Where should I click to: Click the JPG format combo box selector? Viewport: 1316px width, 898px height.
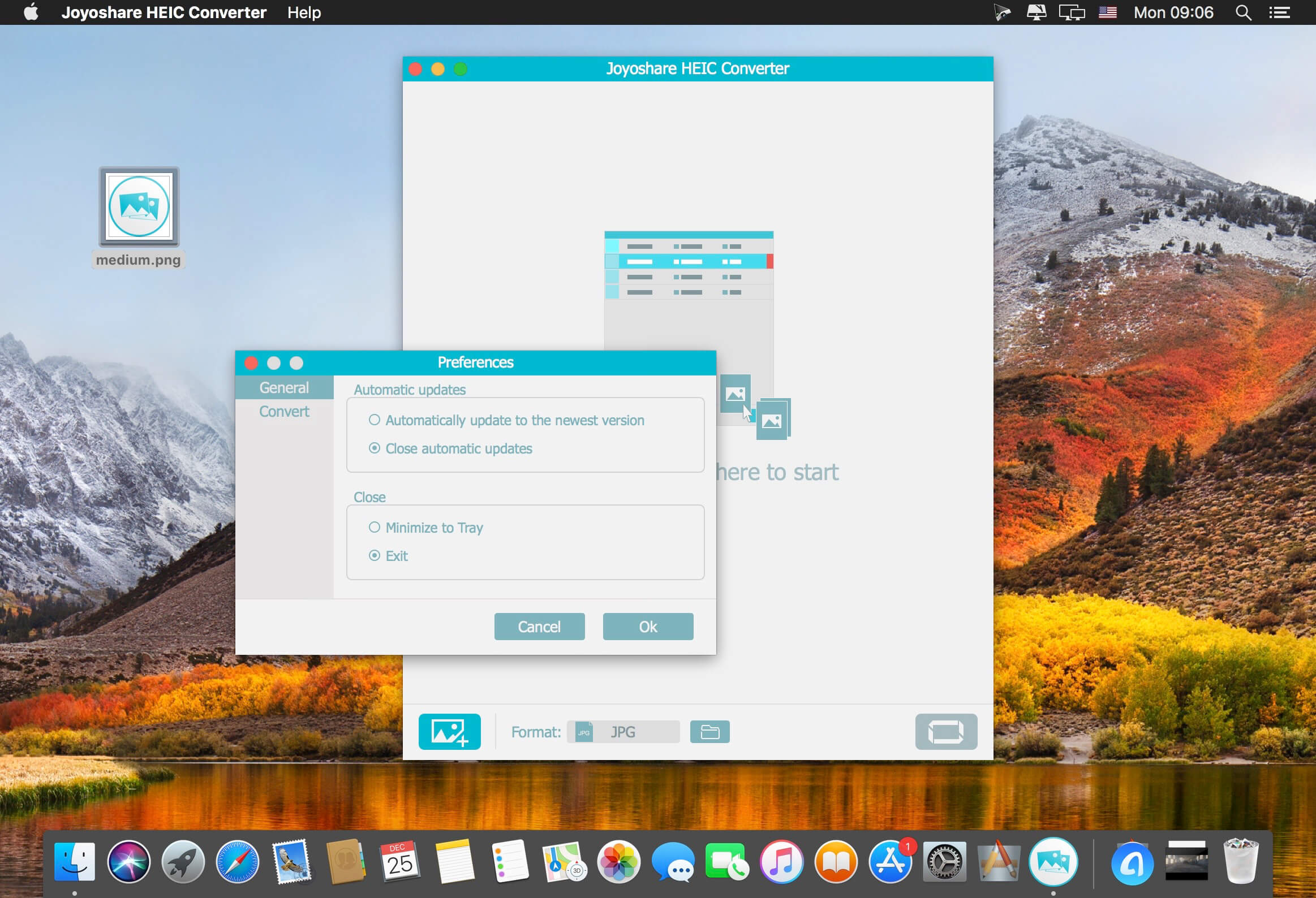[620, 731]
